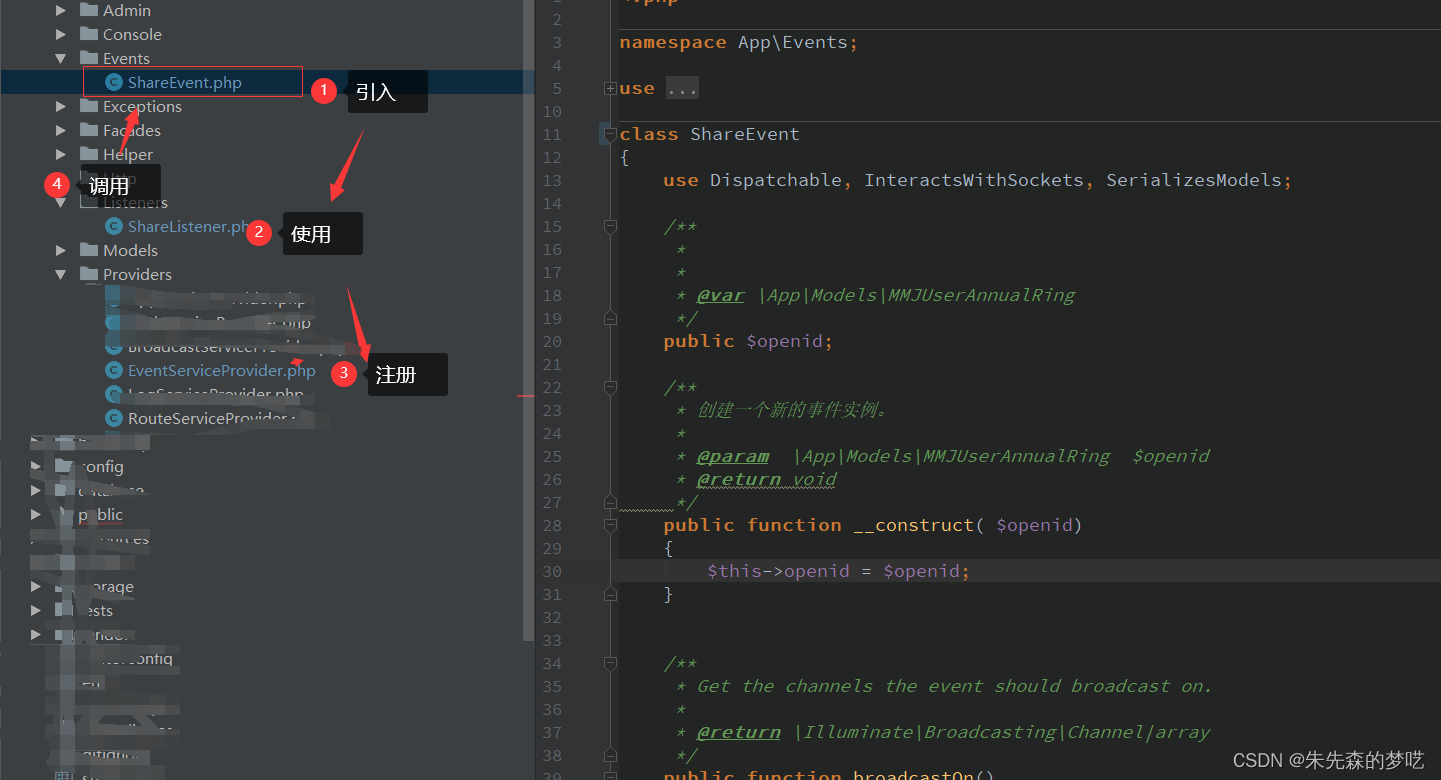Collapse the ShareEvent class fold in gutter
Viewport: 1441px width, 780px height.
610,134
